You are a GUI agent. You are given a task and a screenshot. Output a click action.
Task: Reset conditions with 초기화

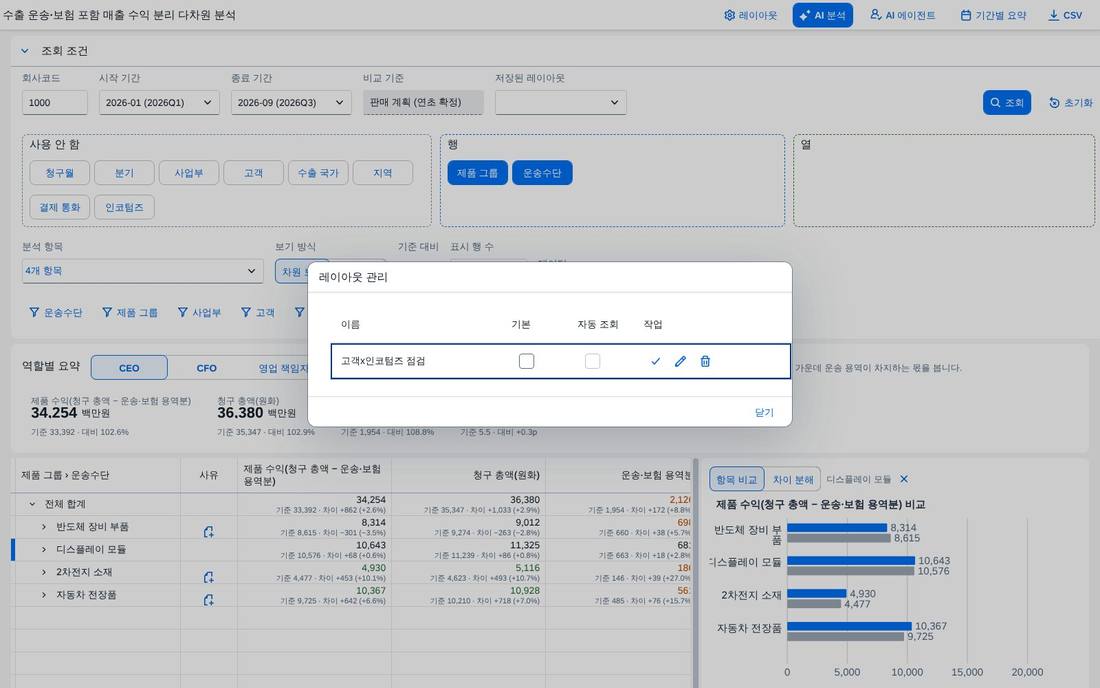click(x=1071, y=102)
